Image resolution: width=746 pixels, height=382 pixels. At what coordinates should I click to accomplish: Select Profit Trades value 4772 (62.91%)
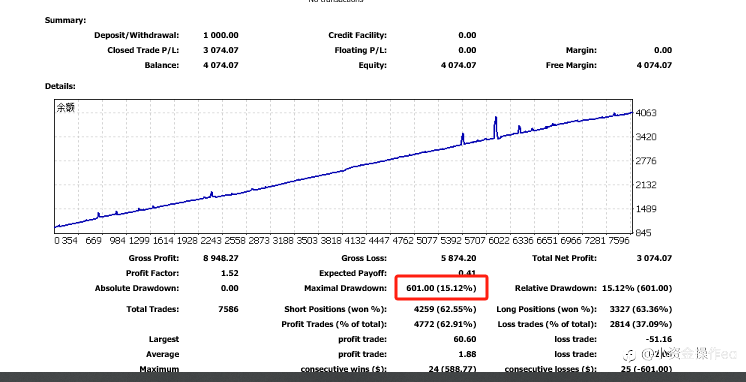coord(445,324)
